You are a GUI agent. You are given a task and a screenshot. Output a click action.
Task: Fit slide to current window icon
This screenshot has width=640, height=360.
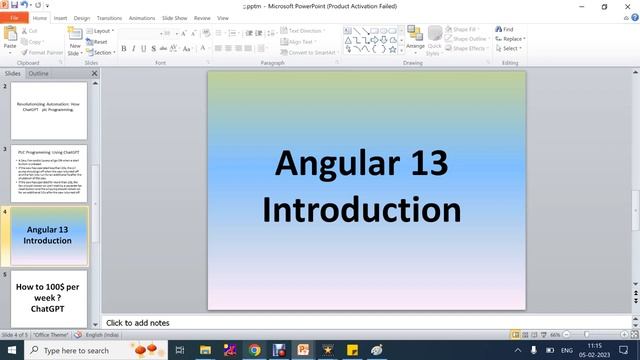(634, 335)
